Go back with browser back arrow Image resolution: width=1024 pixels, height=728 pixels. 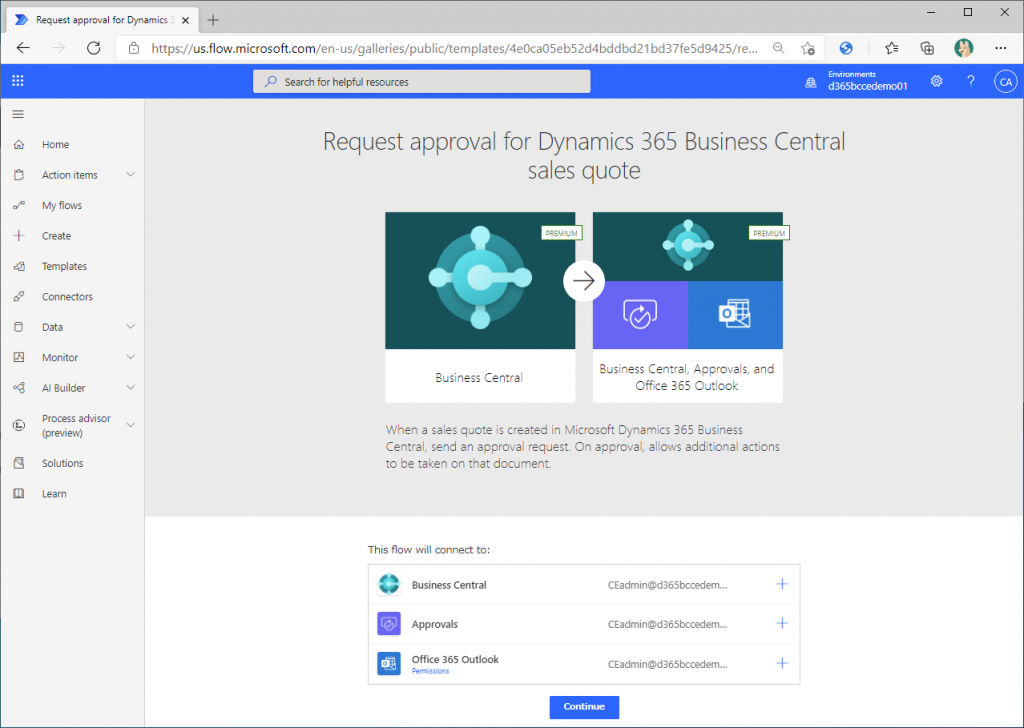(24, 48)
